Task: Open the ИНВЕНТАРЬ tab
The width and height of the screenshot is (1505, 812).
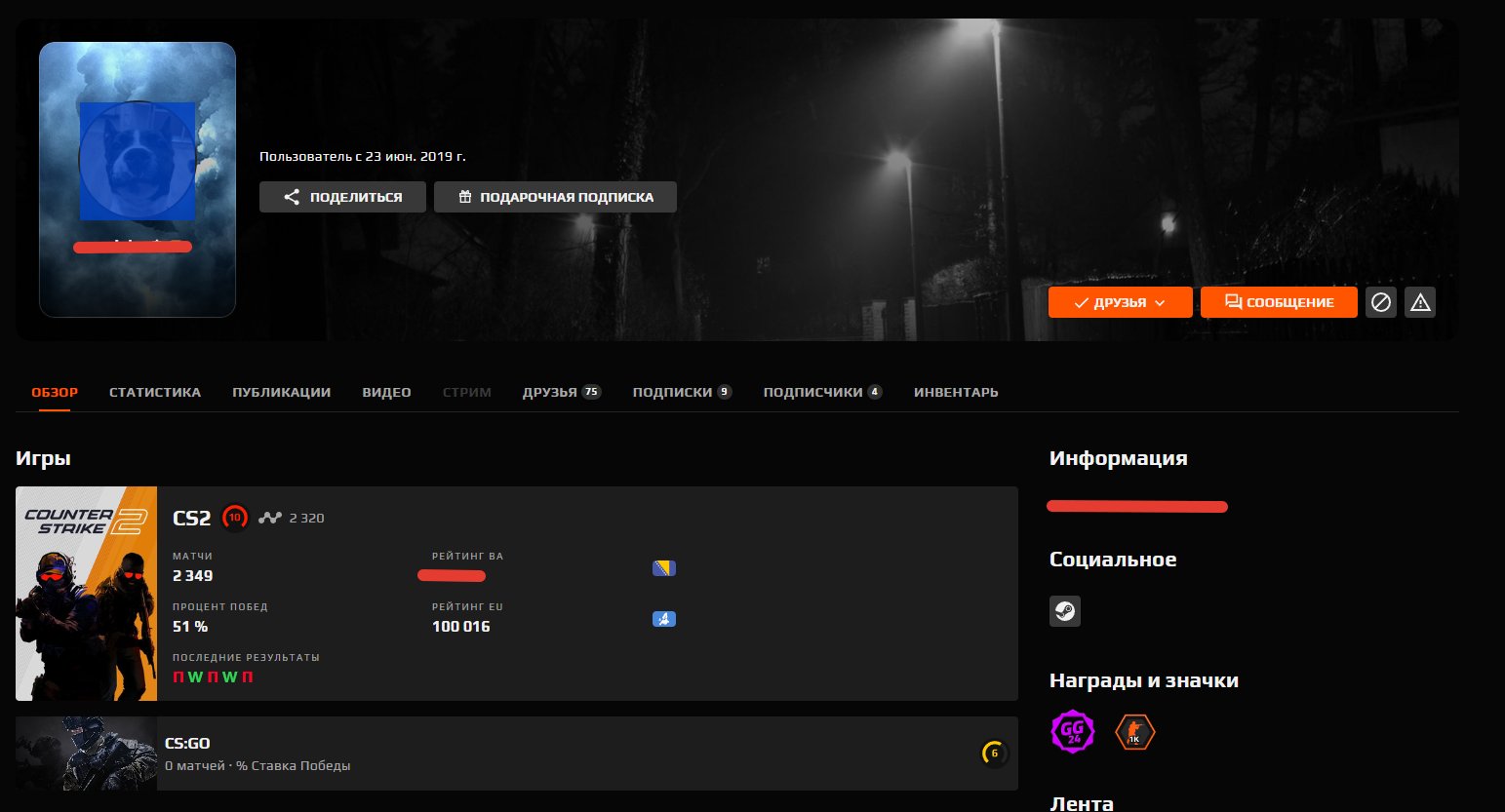Action: [955, 392]
